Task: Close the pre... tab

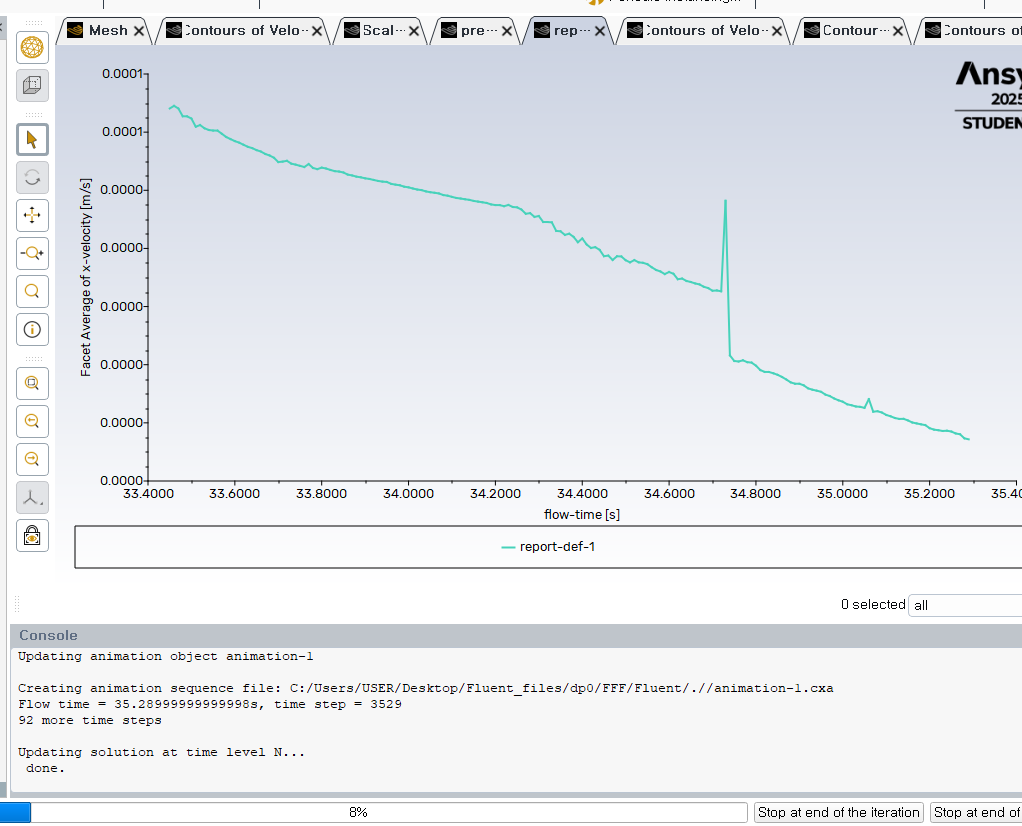Action: [507, 31]
